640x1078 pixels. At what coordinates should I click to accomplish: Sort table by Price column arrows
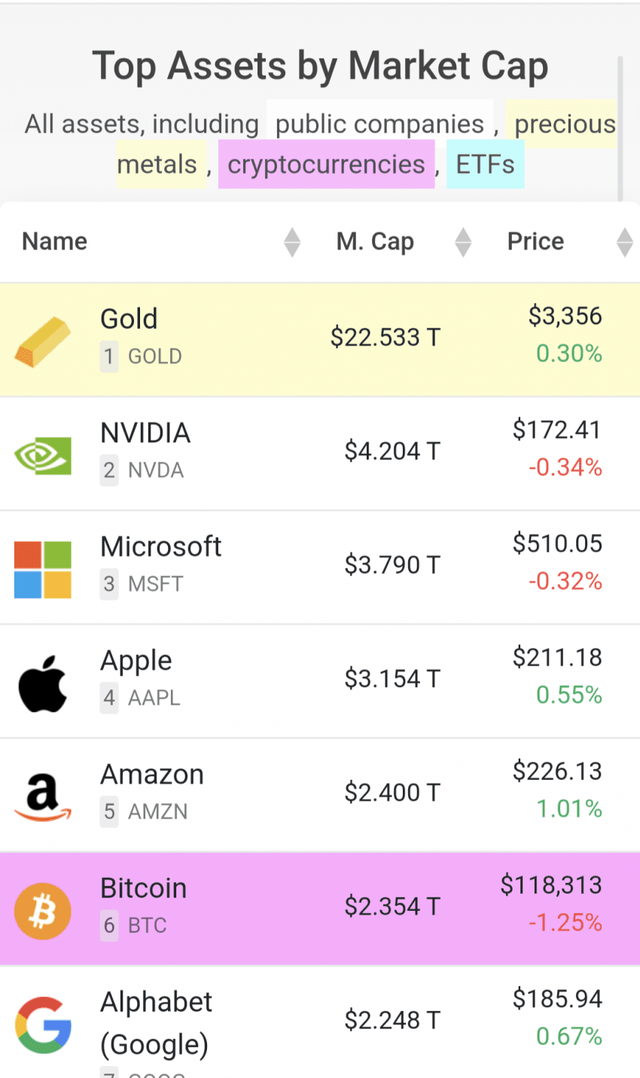(x=625, y=242)
